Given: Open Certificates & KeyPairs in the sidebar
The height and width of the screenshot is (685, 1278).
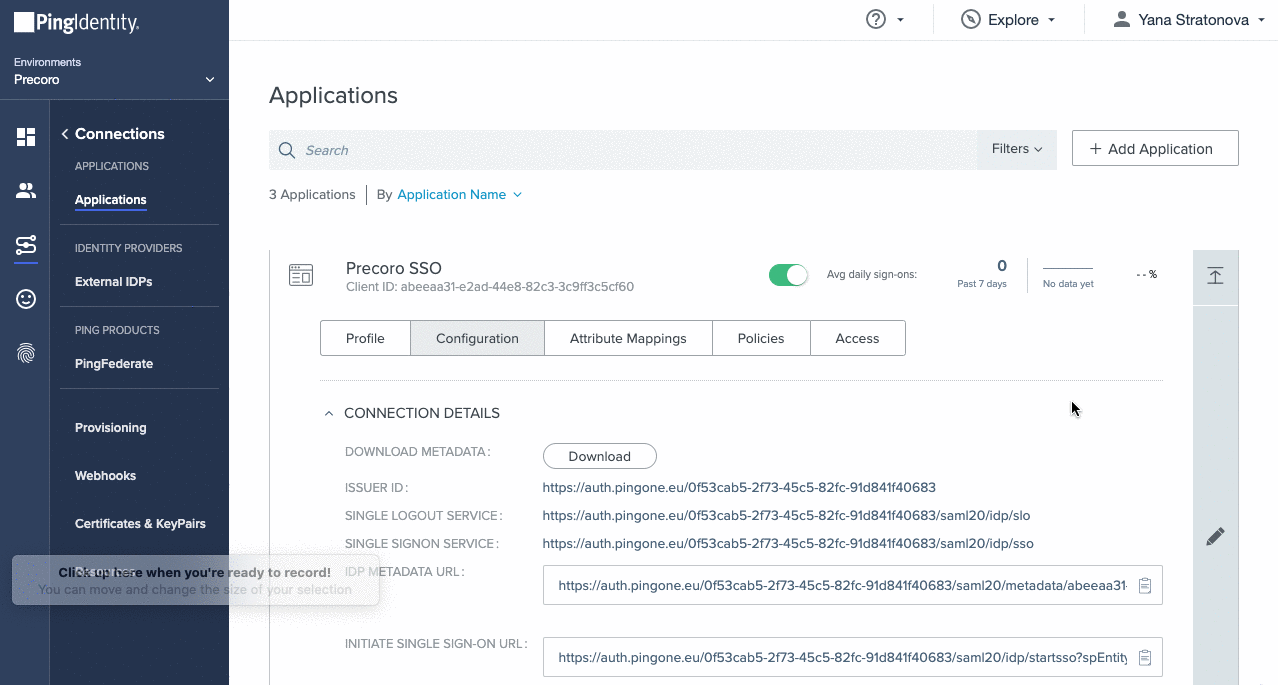Looking at the screenshot, I should coord(141,524).
